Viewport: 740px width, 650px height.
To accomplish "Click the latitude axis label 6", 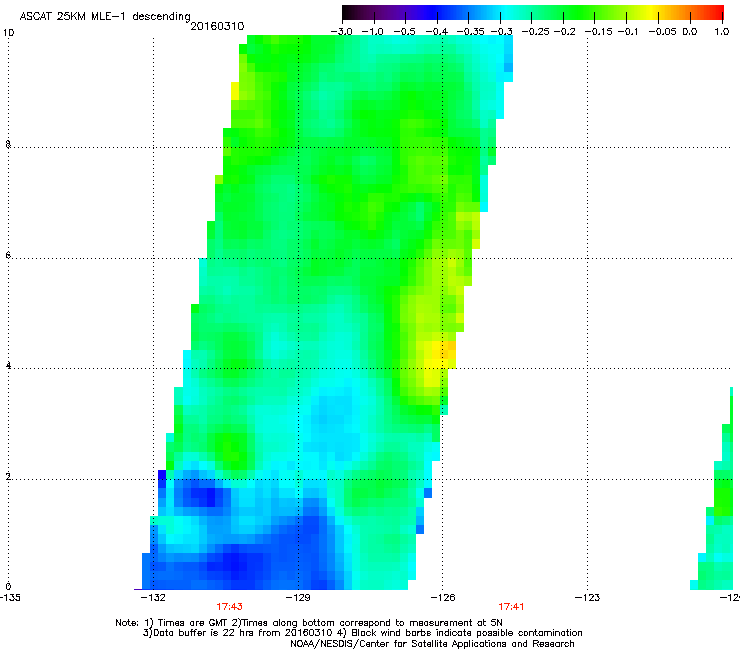I will 8,255.
